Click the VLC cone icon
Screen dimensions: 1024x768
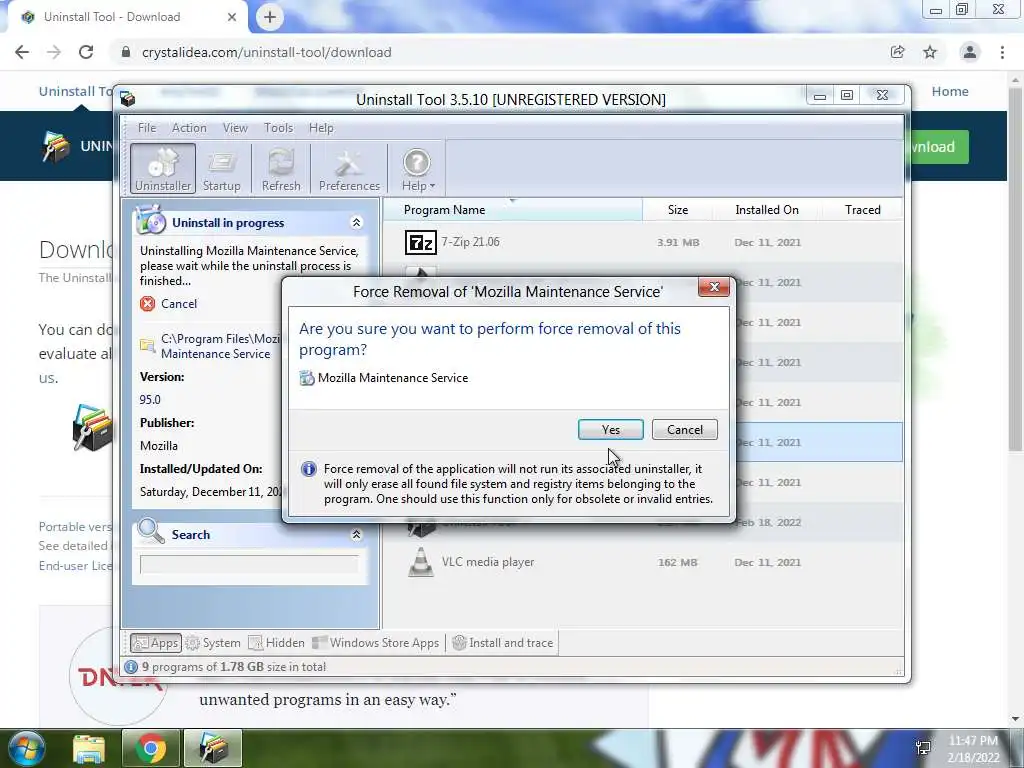pos(421,562)
